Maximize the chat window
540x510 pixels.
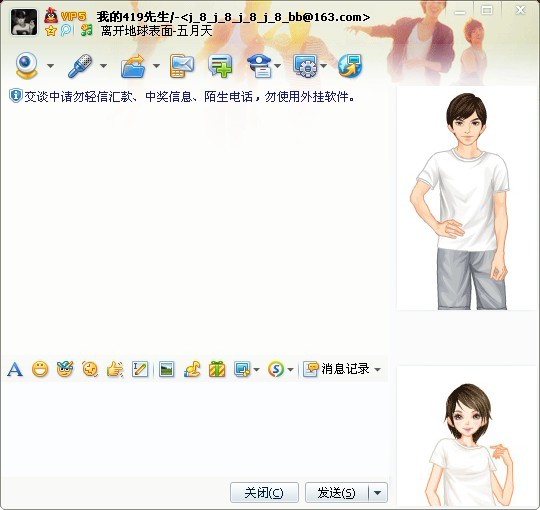[487, 10]
